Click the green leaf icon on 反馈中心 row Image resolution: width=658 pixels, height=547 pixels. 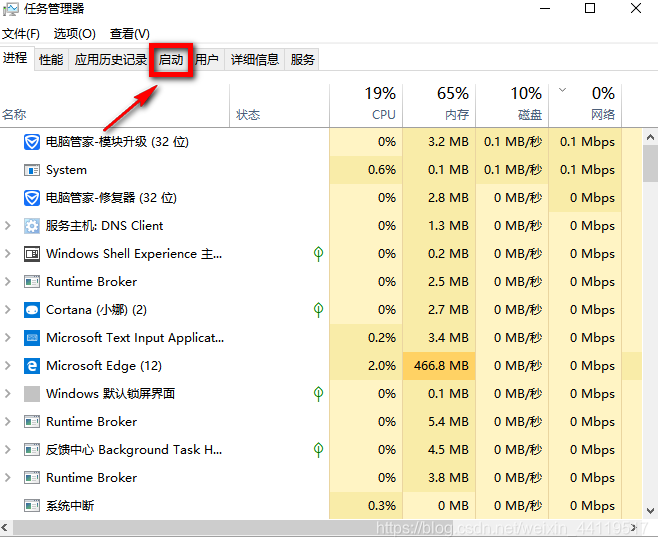319,450
